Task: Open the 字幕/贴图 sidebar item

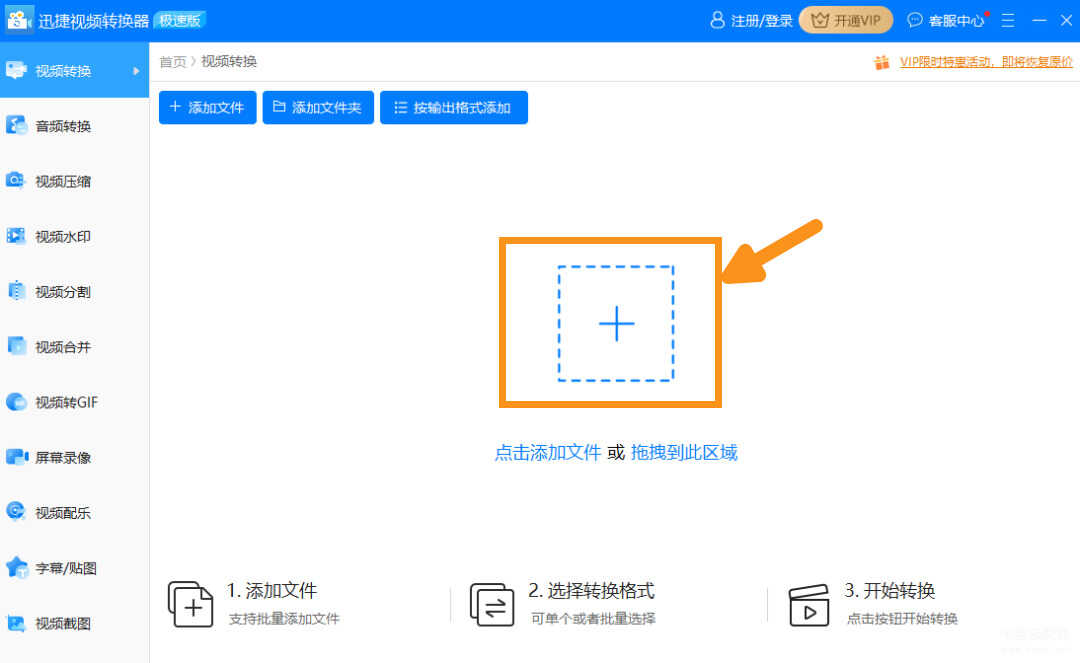Action: point(74,568)
